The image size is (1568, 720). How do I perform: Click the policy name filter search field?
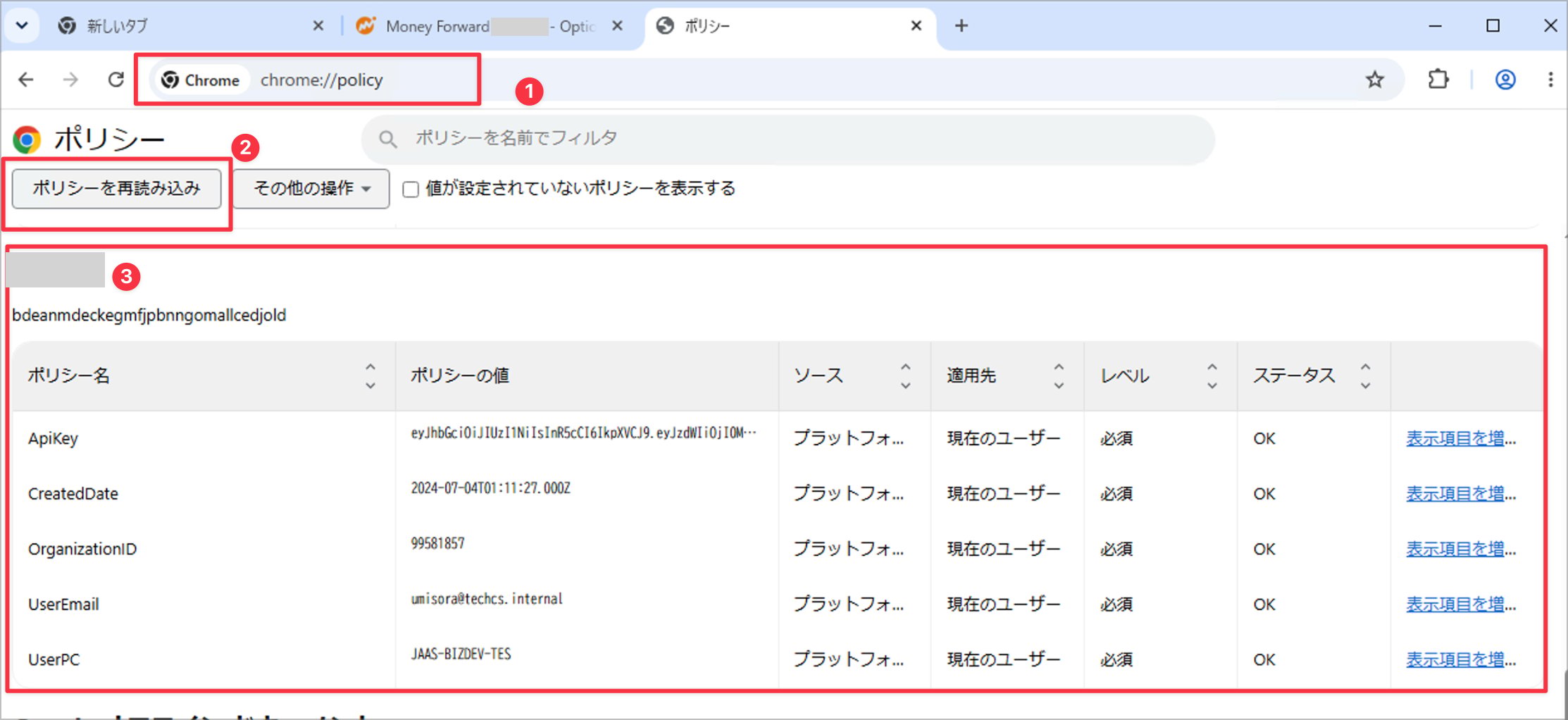788,139
